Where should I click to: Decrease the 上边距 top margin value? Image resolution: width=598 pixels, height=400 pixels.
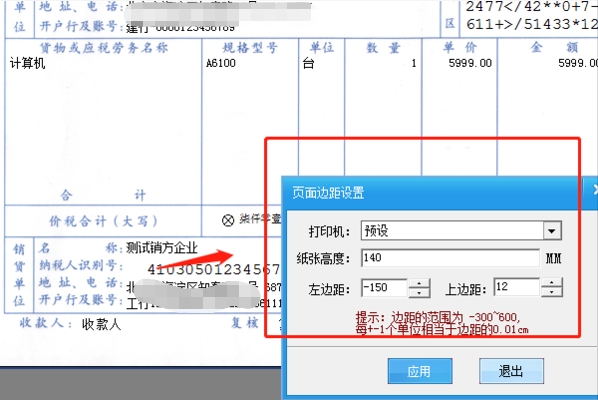point(551,292)
